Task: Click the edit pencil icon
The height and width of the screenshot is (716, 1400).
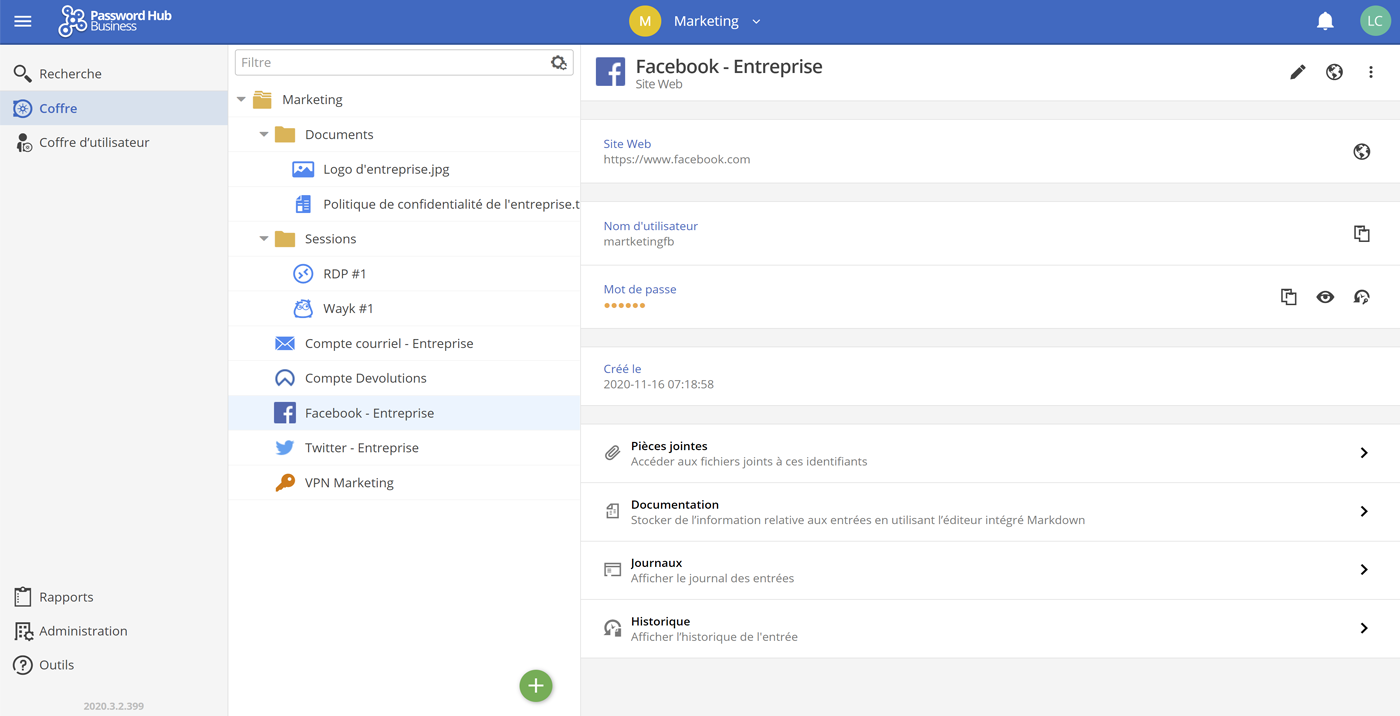Action: pyautogui.click(x=1297, y=72)
